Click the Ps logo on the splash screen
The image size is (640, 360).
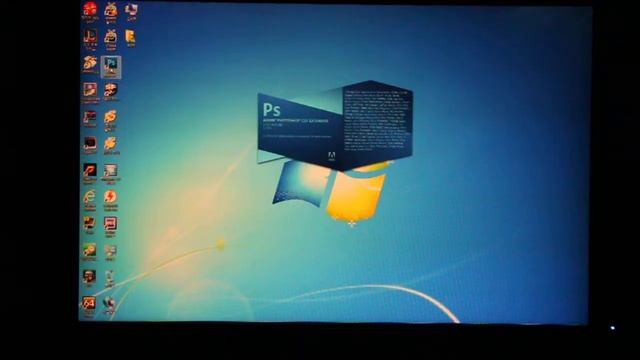272,110
